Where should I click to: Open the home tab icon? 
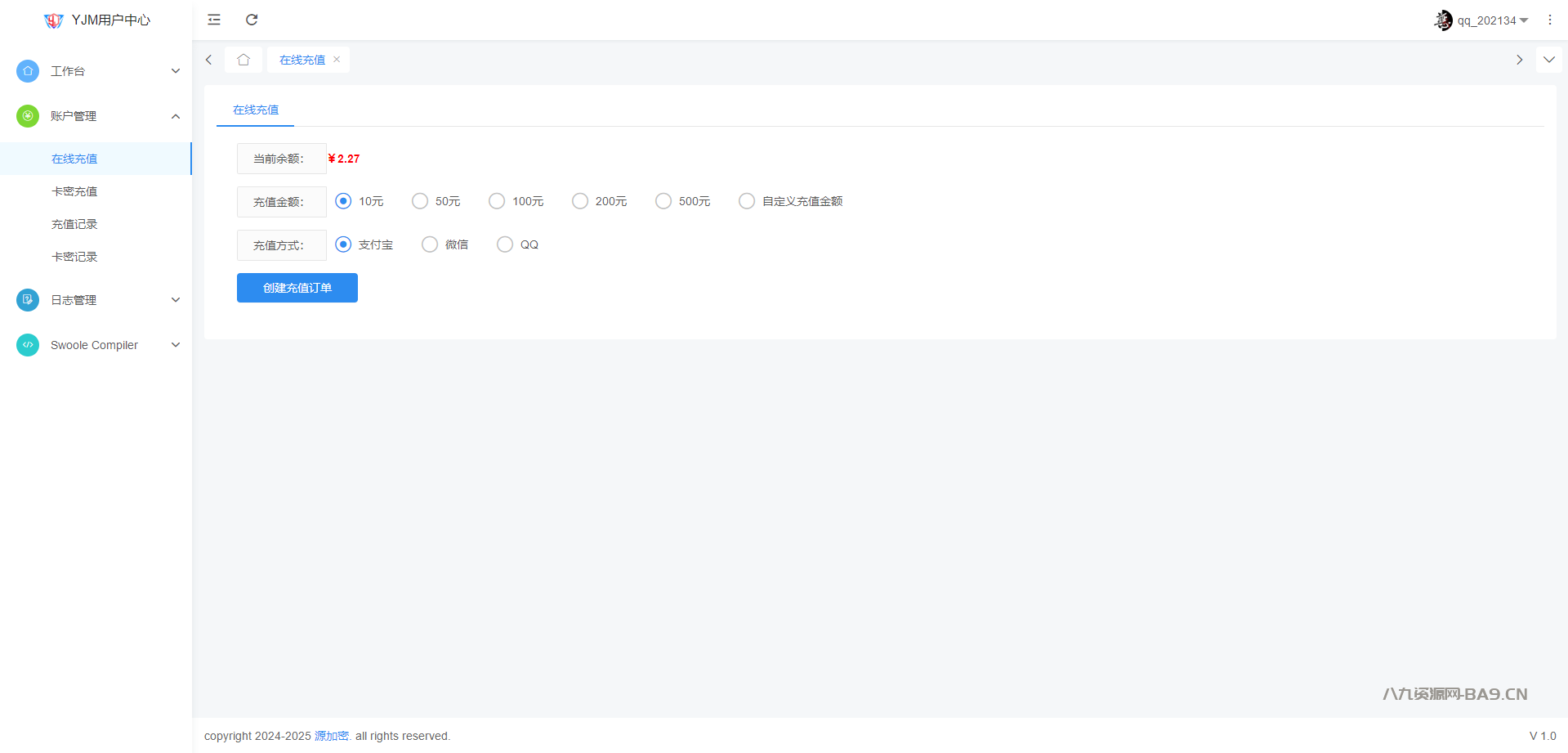(x=243, y=60)
